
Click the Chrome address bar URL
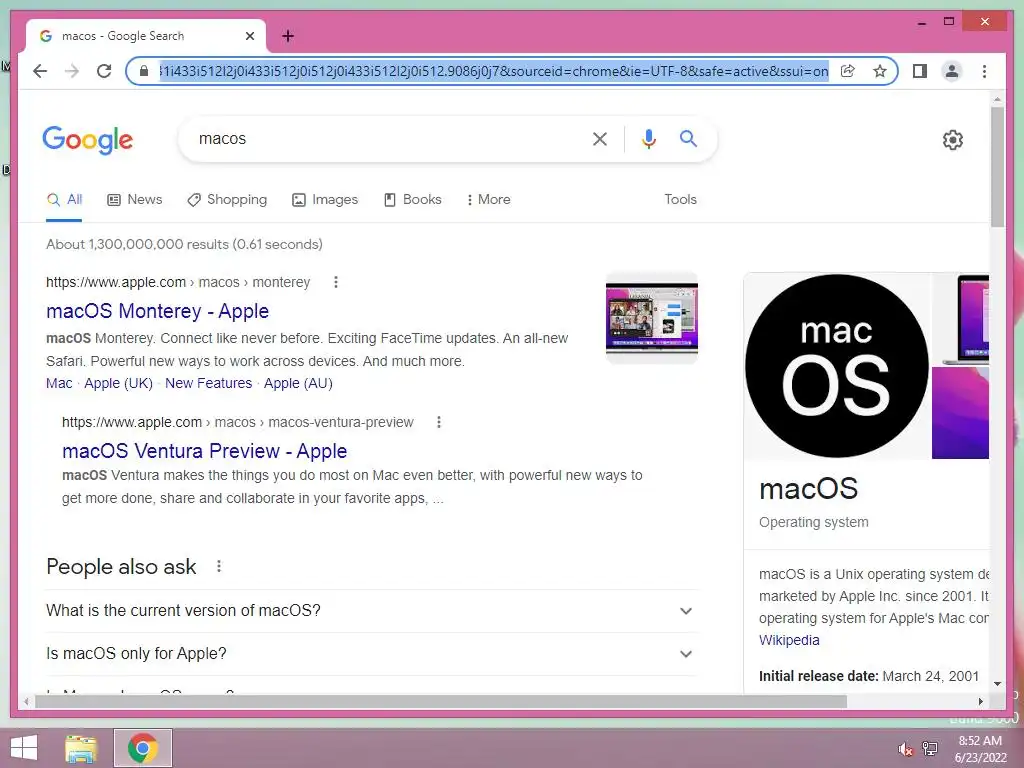coord(494,71)
